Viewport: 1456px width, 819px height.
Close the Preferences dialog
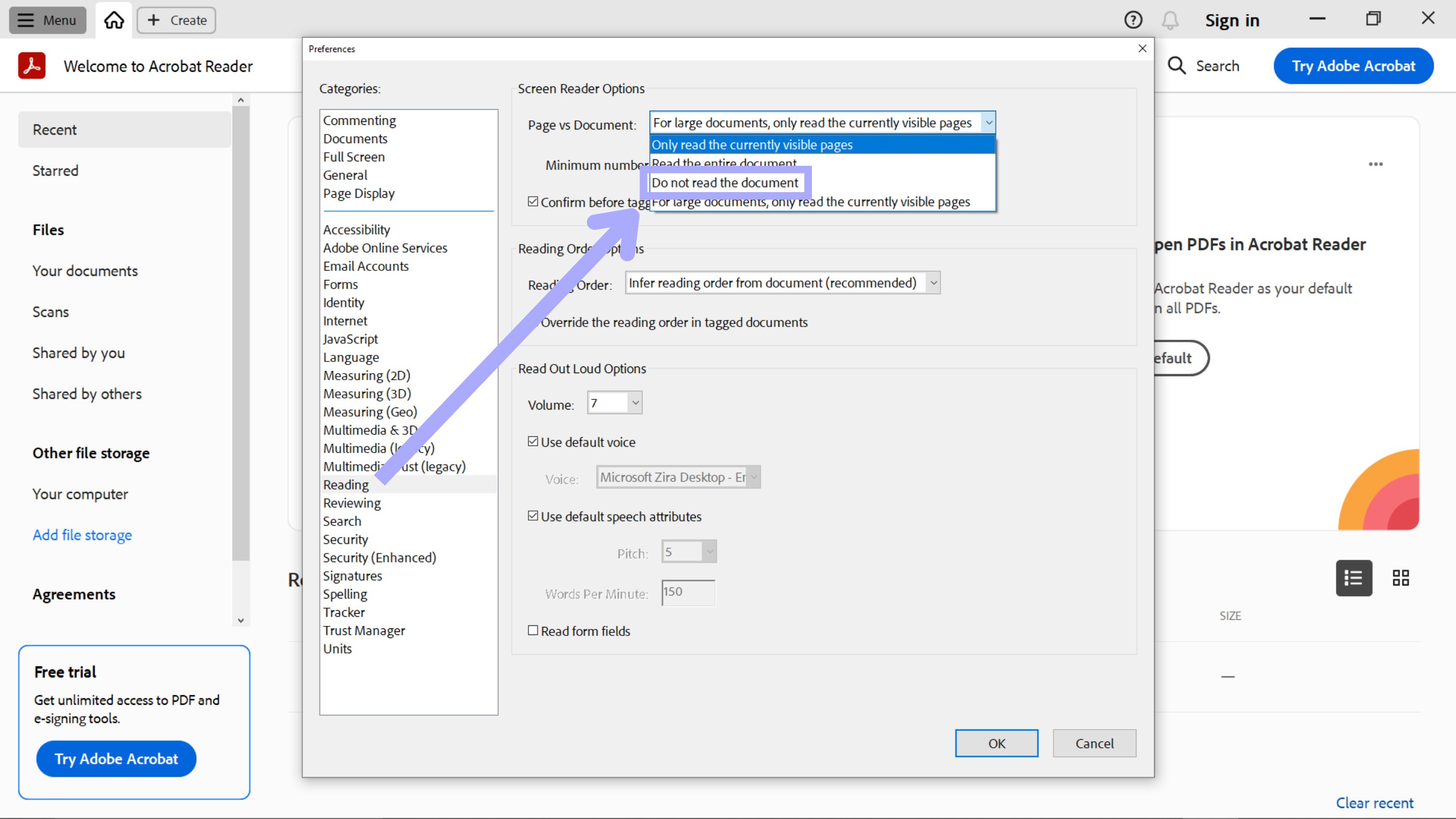(1143, 49)
